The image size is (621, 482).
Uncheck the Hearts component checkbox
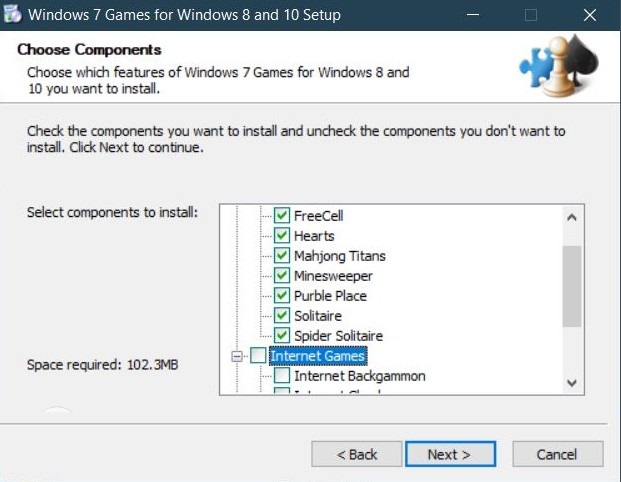click(282, 236)
